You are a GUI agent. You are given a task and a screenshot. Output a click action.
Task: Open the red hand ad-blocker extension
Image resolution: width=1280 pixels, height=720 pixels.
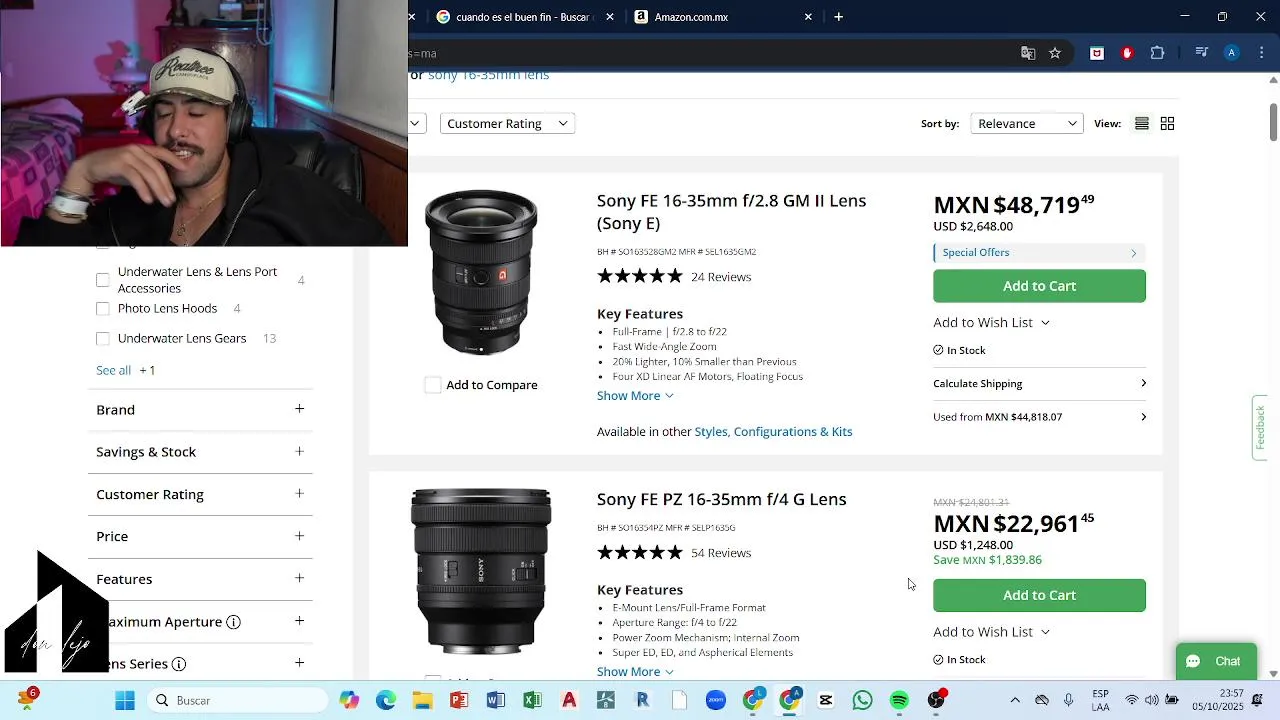click(x=1127, y=53)
